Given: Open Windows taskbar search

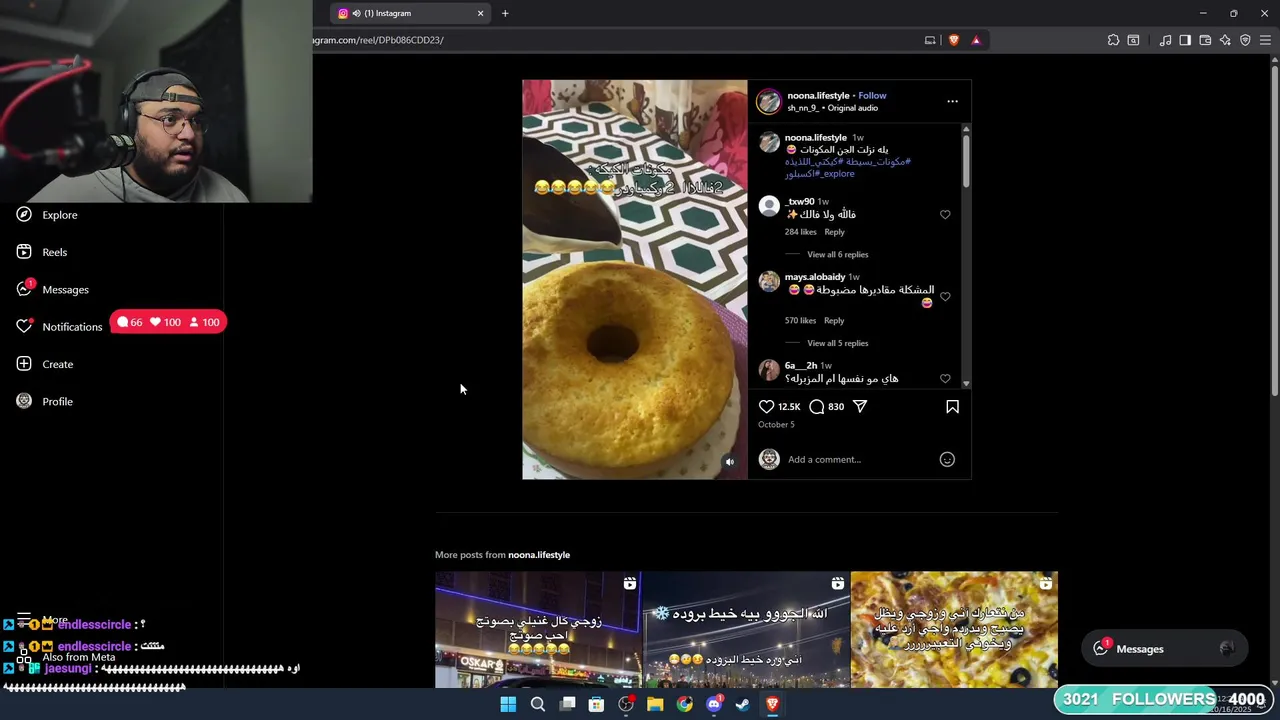Looking at the screenshot, I should pyautogui.click(x=538, y=704).
